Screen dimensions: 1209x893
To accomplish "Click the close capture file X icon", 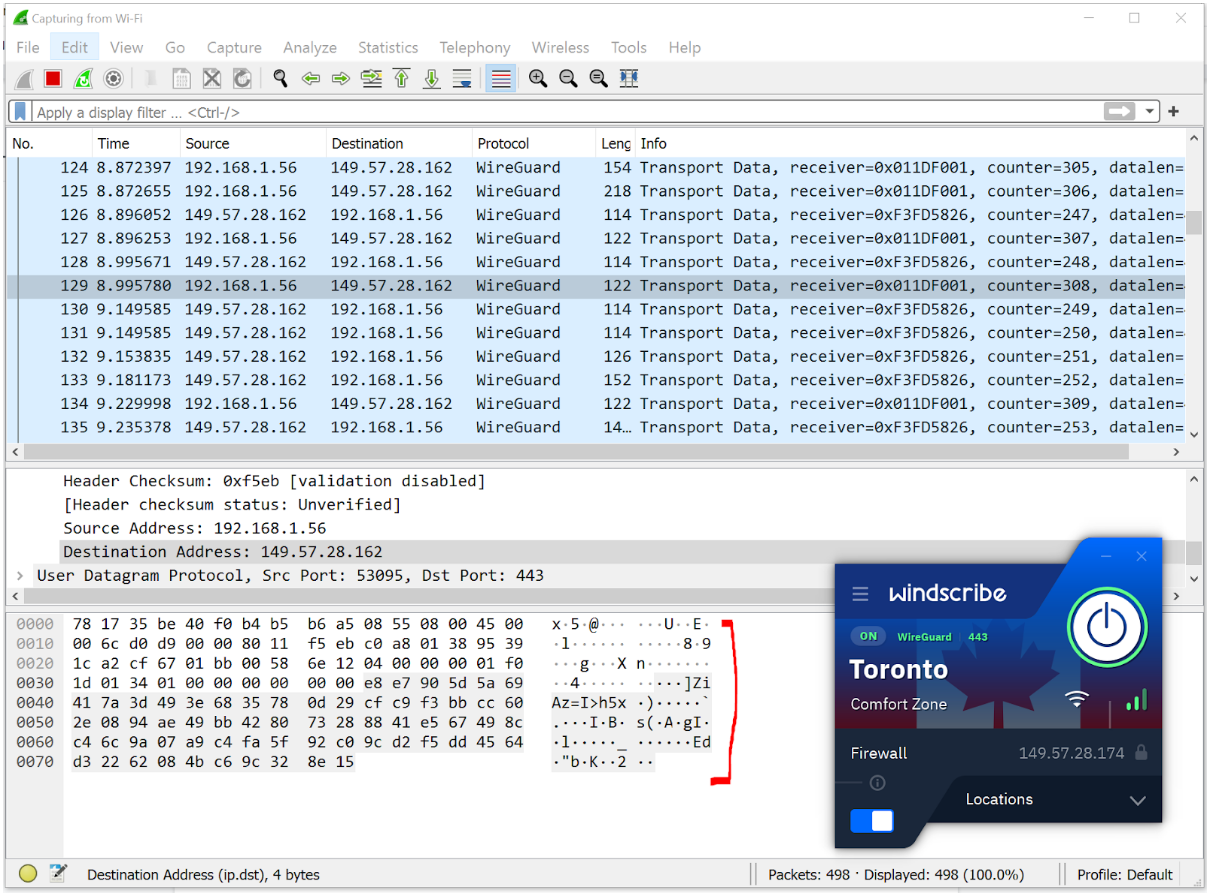I will click(x=212, y=78).
